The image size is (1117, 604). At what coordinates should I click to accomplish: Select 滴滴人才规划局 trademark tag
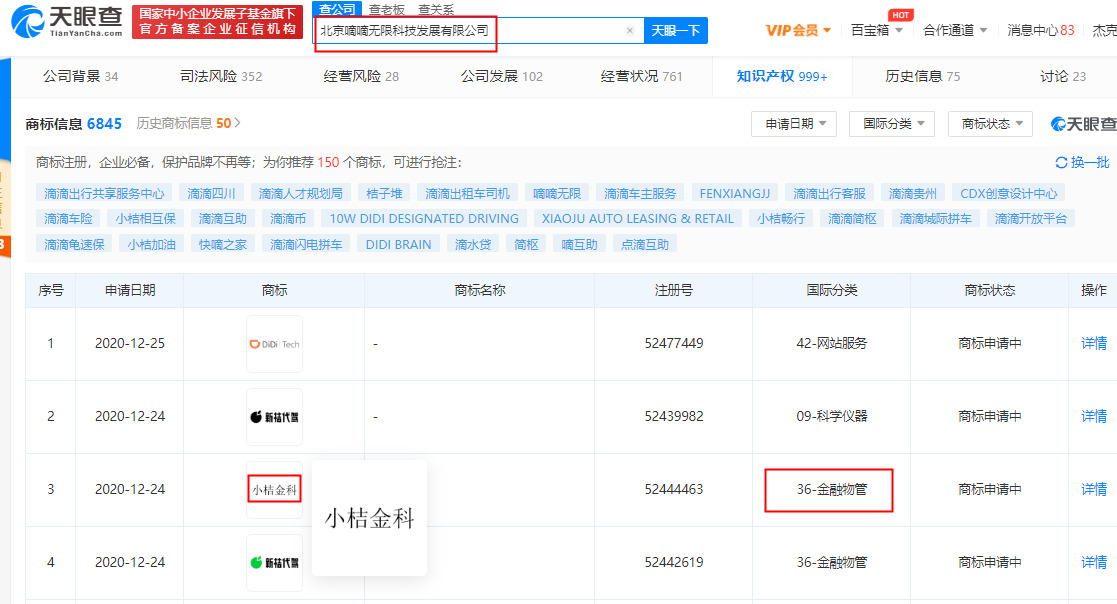301,193
